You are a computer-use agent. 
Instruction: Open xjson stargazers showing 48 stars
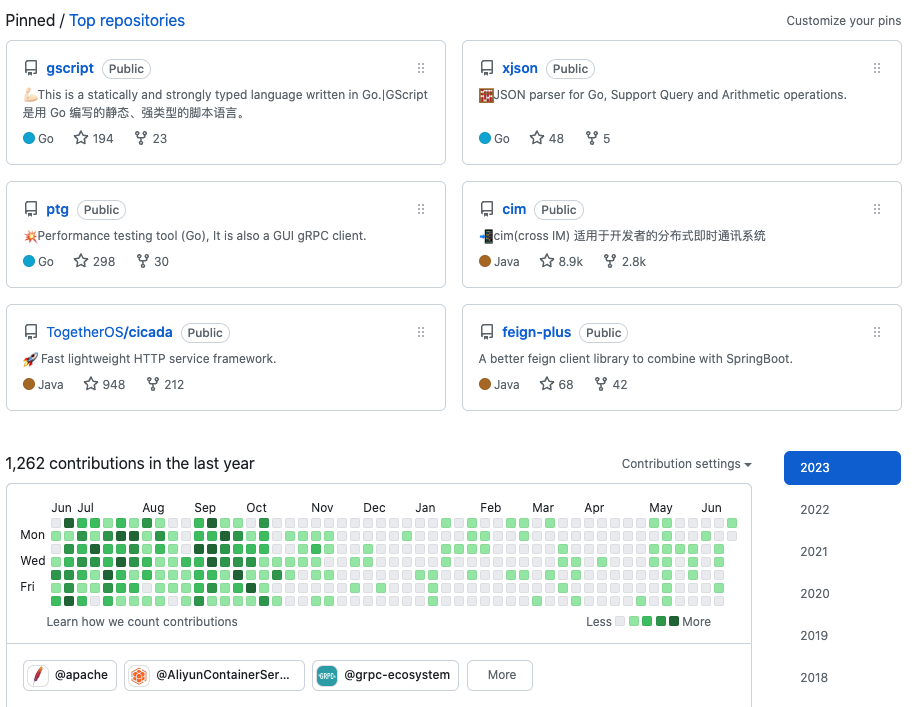547,138
